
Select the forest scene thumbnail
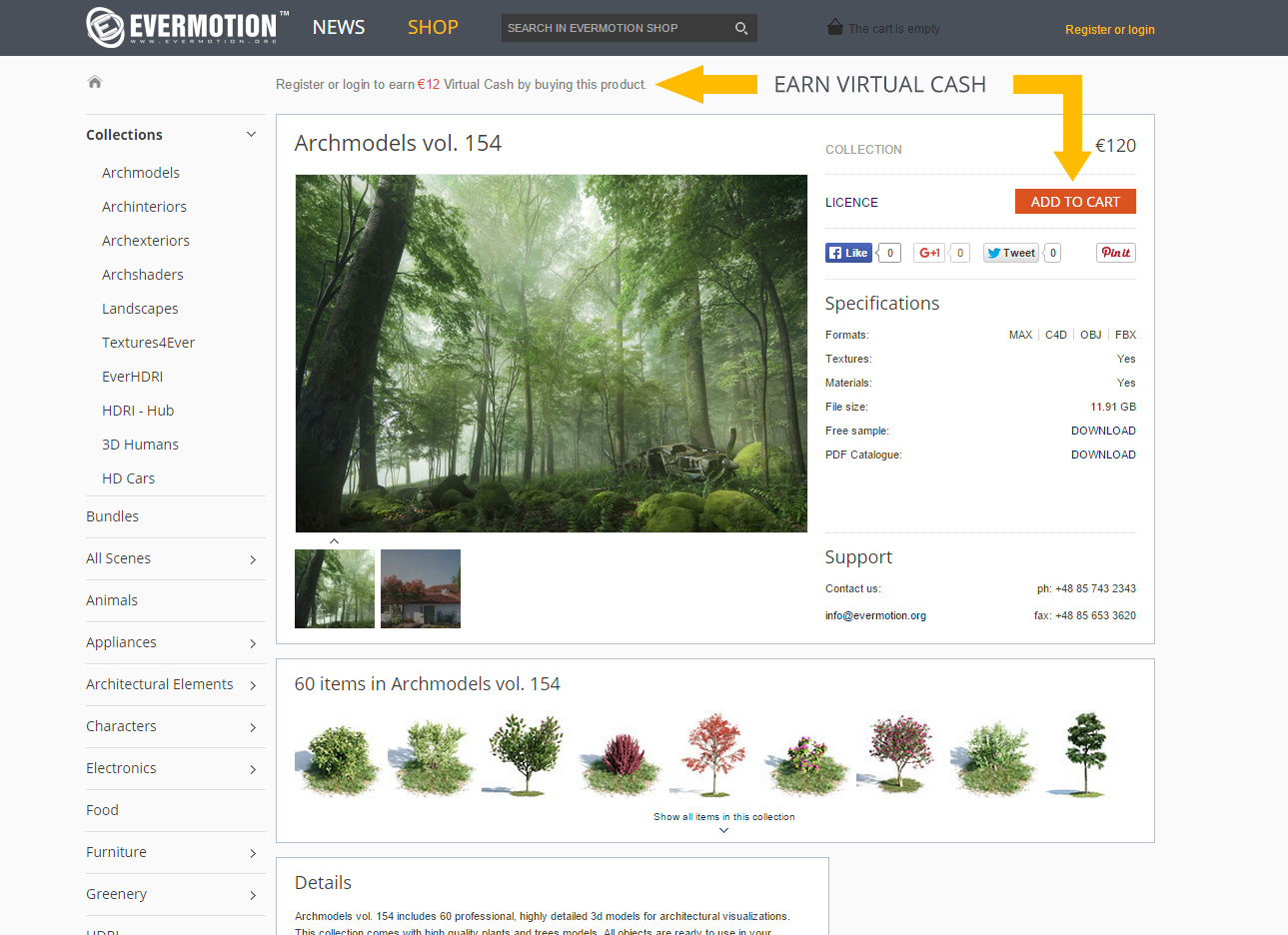click(335, 588)
